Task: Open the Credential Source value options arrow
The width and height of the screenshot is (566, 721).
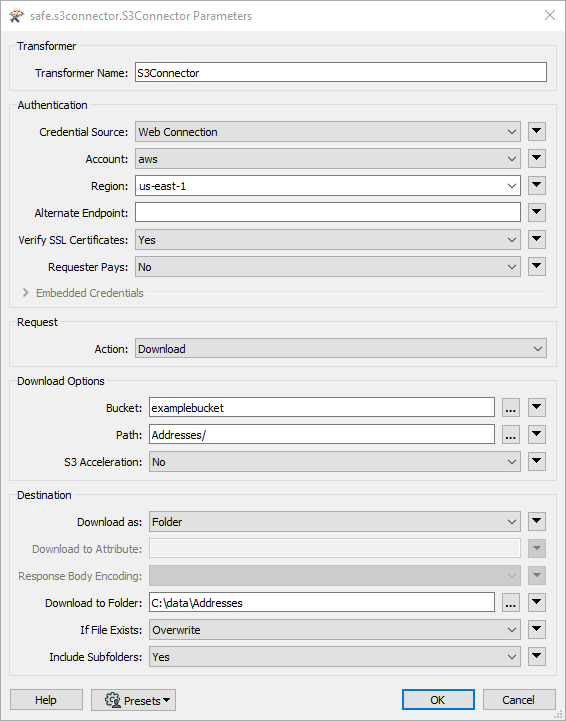Action: (x=537, y=132)
